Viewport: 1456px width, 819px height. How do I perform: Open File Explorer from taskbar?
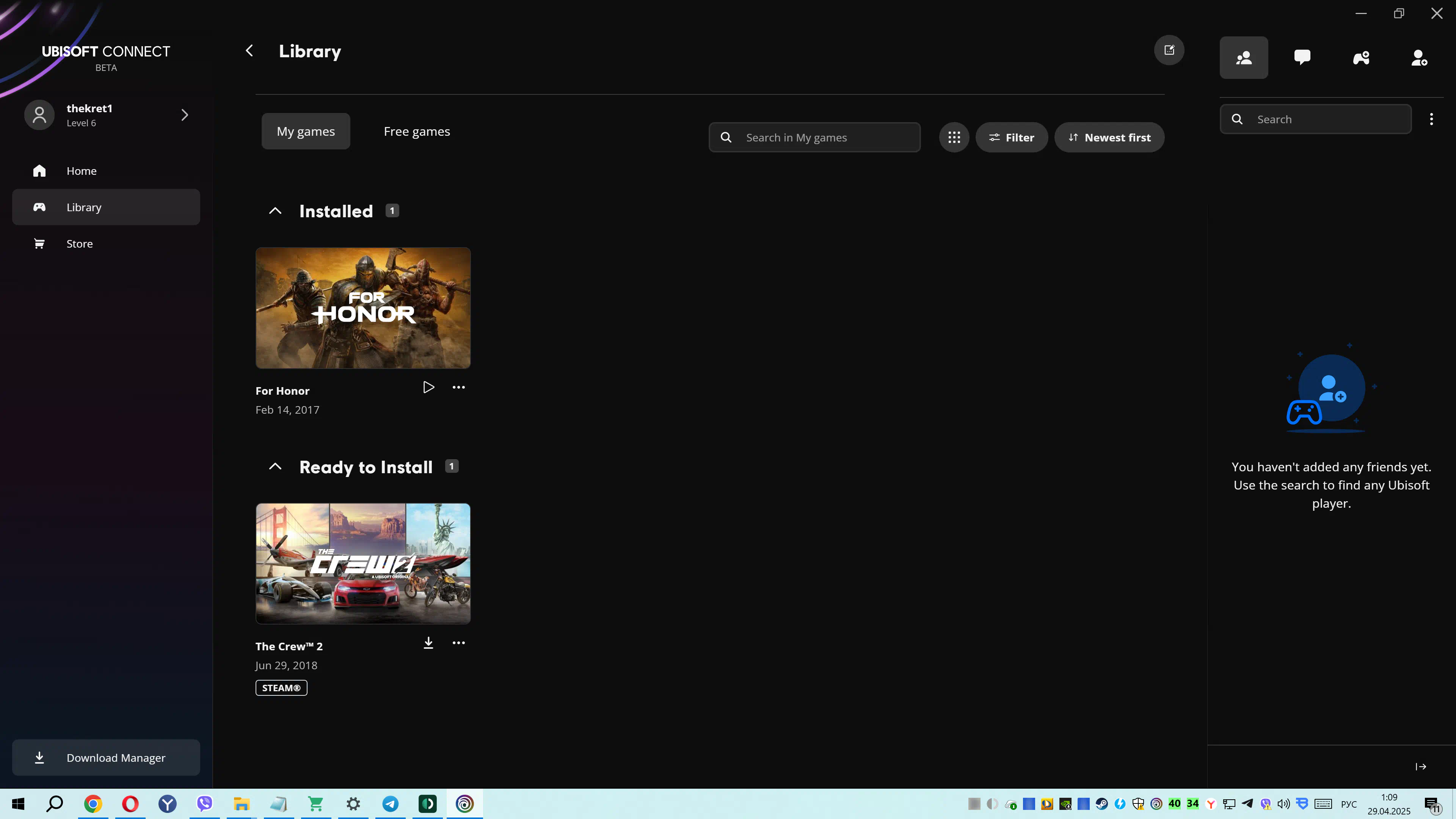click(242, 804)
